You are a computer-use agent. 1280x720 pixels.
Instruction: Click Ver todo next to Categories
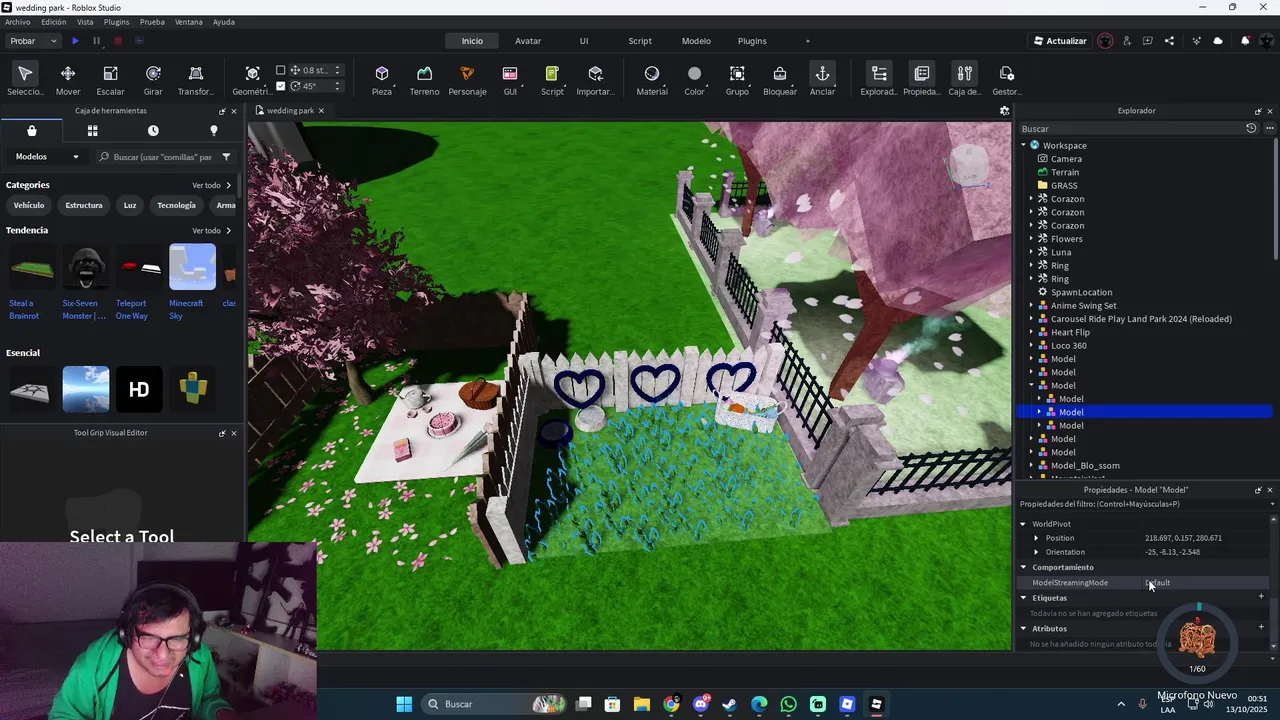click(211, 185)
